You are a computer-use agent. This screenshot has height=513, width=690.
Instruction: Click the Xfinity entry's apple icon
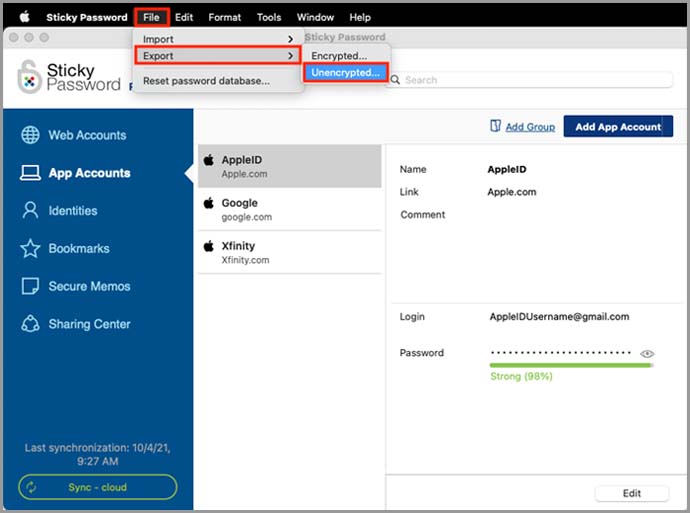click(209, 246)
